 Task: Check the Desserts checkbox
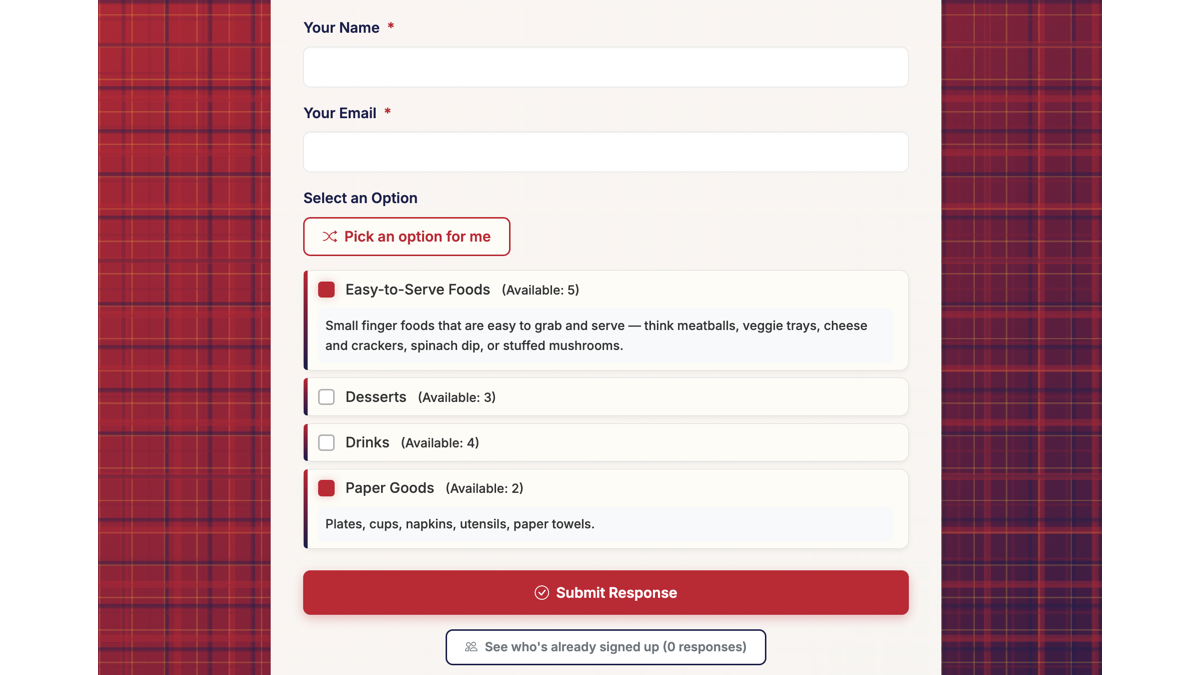click(x=326, y=396)
